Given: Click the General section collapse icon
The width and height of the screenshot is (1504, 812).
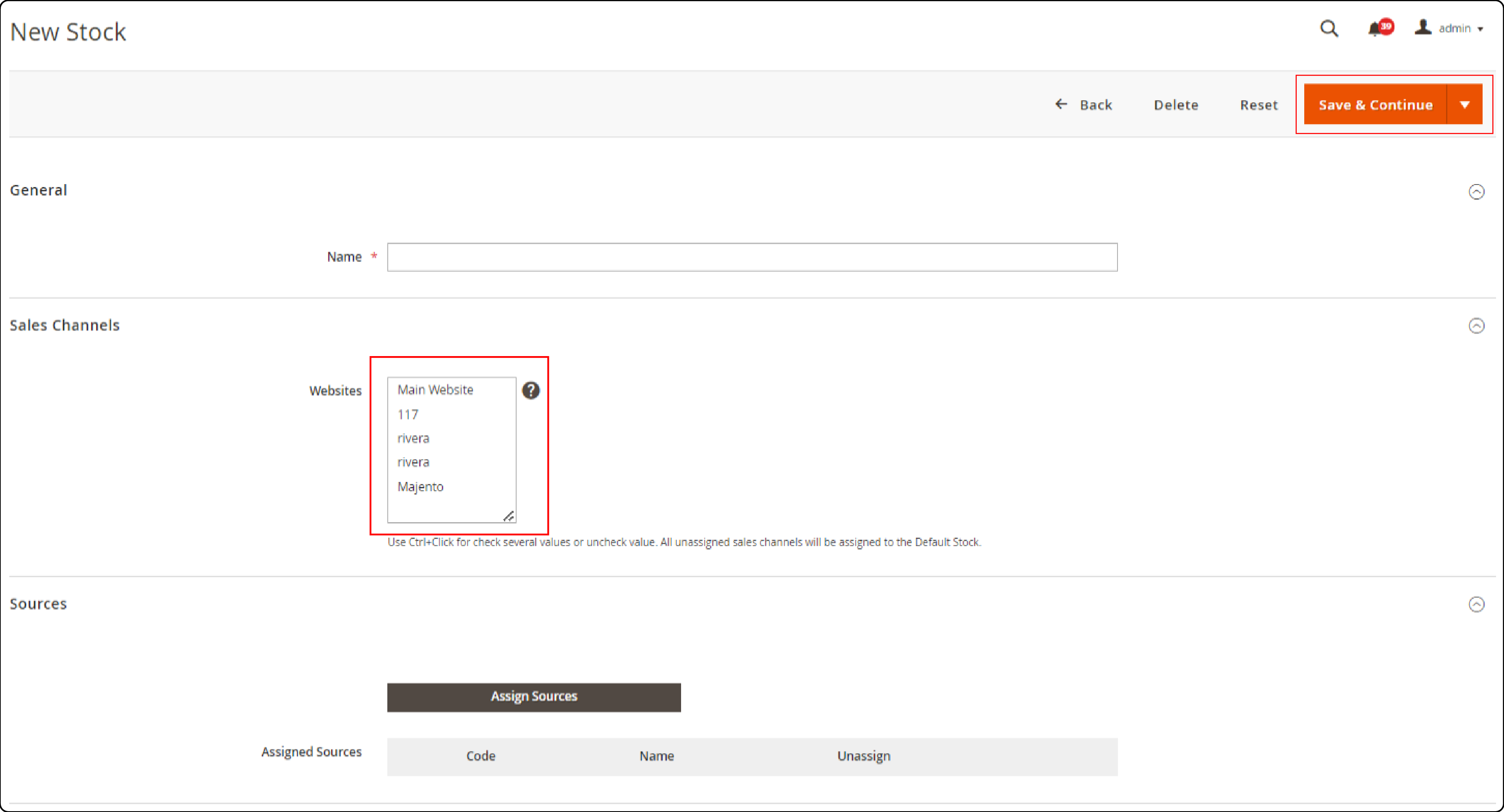Looking at the screenshot, I should pyautogui.click(x=1477, y=191).
